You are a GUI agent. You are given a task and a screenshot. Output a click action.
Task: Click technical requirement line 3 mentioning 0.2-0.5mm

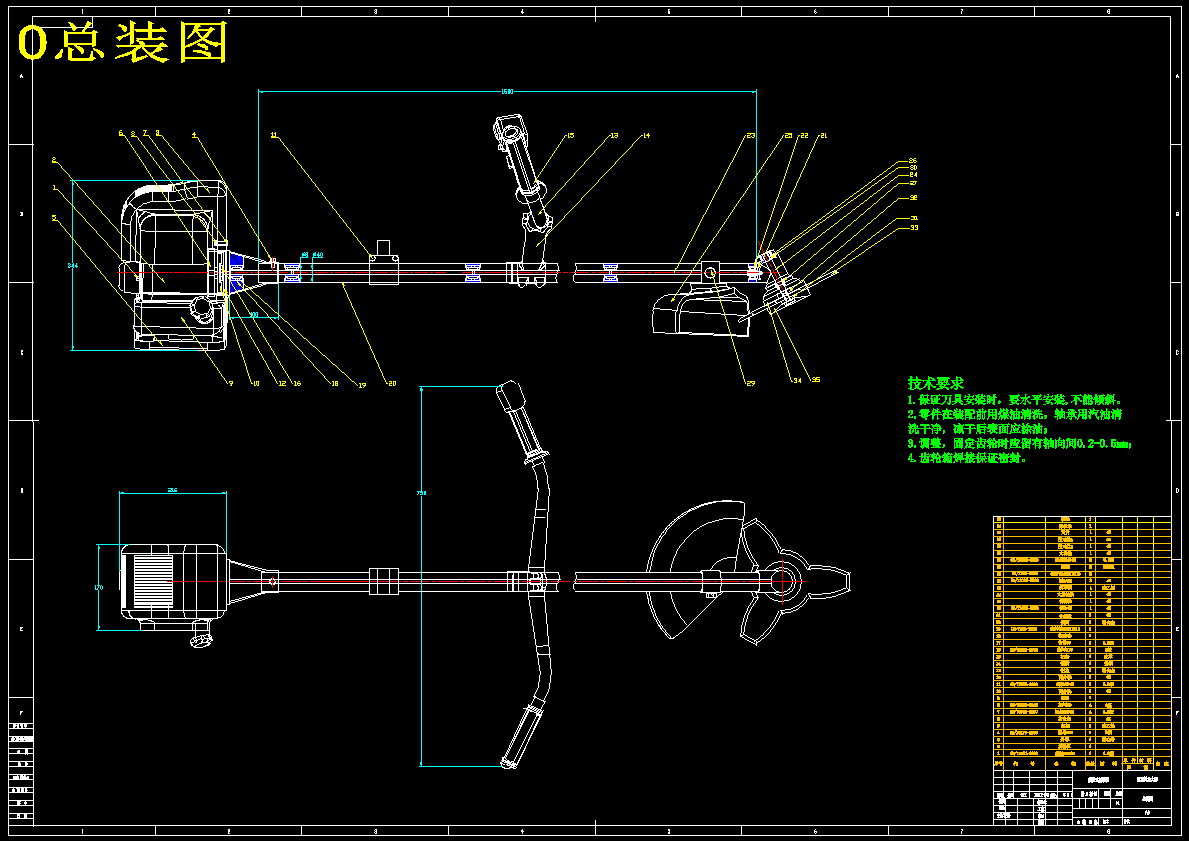pyautogui.click(x=1019, y=444)
